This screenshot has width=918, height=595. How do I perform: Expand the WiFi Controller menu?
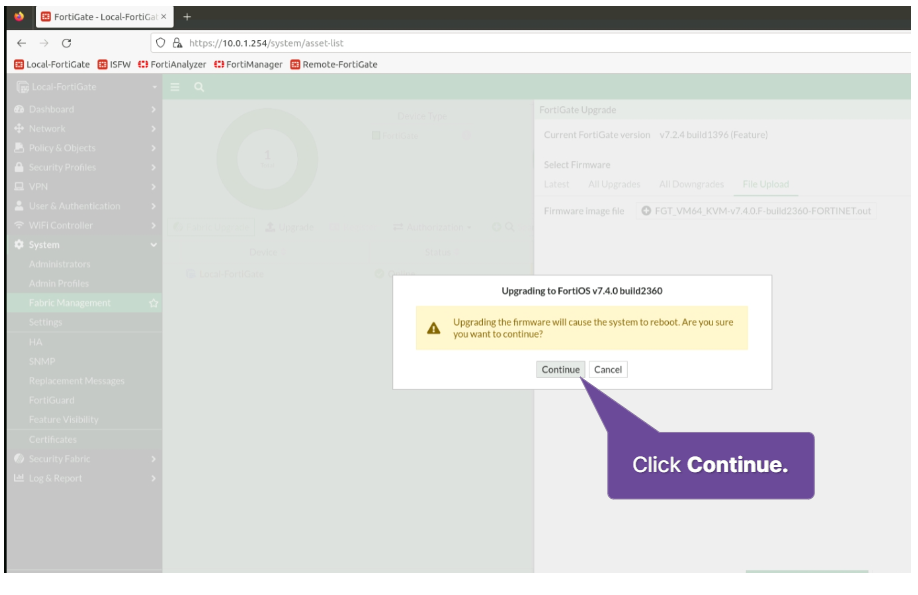coord(85,225)
